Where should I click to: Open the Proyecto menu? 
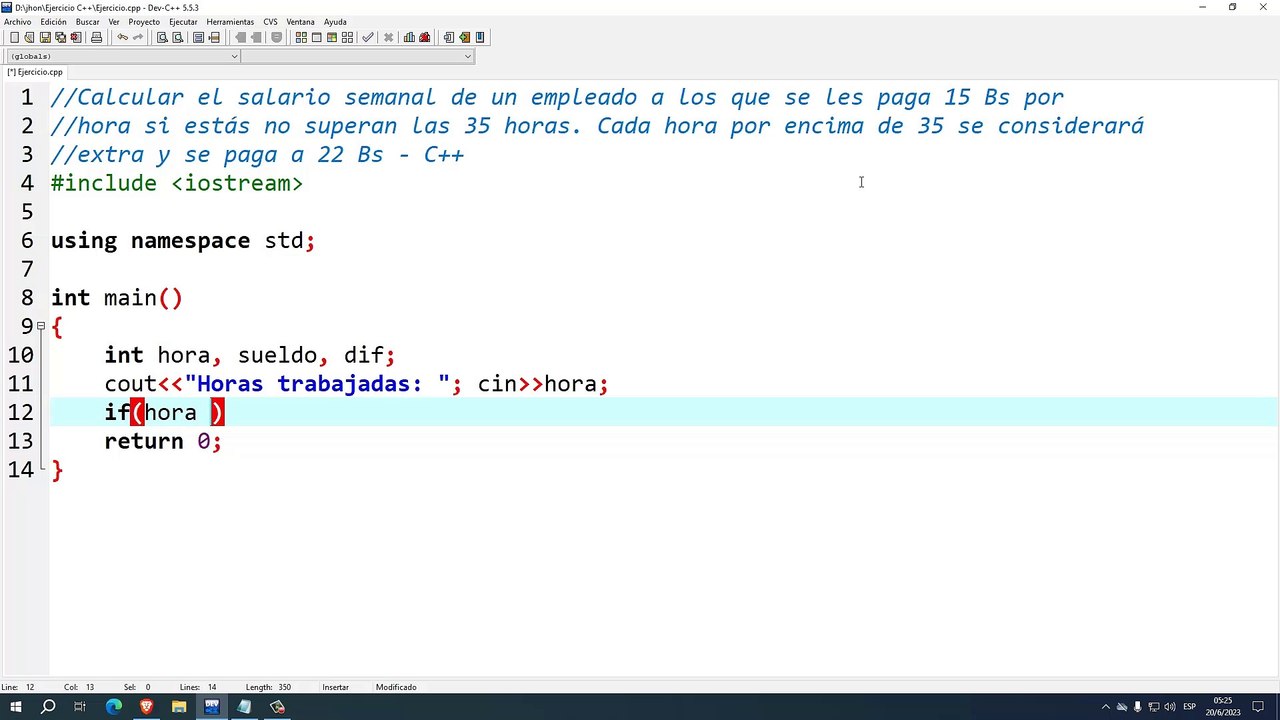tap(144, 22)
